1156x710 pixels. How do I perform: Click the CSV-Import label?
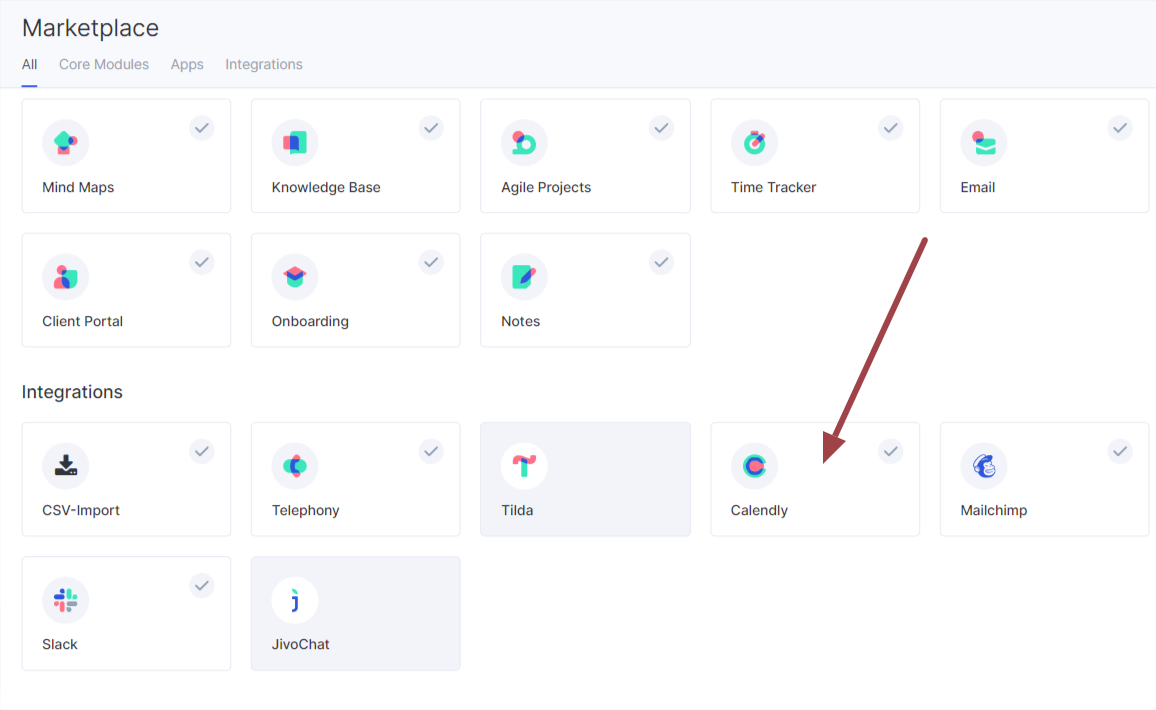point(81,510)
